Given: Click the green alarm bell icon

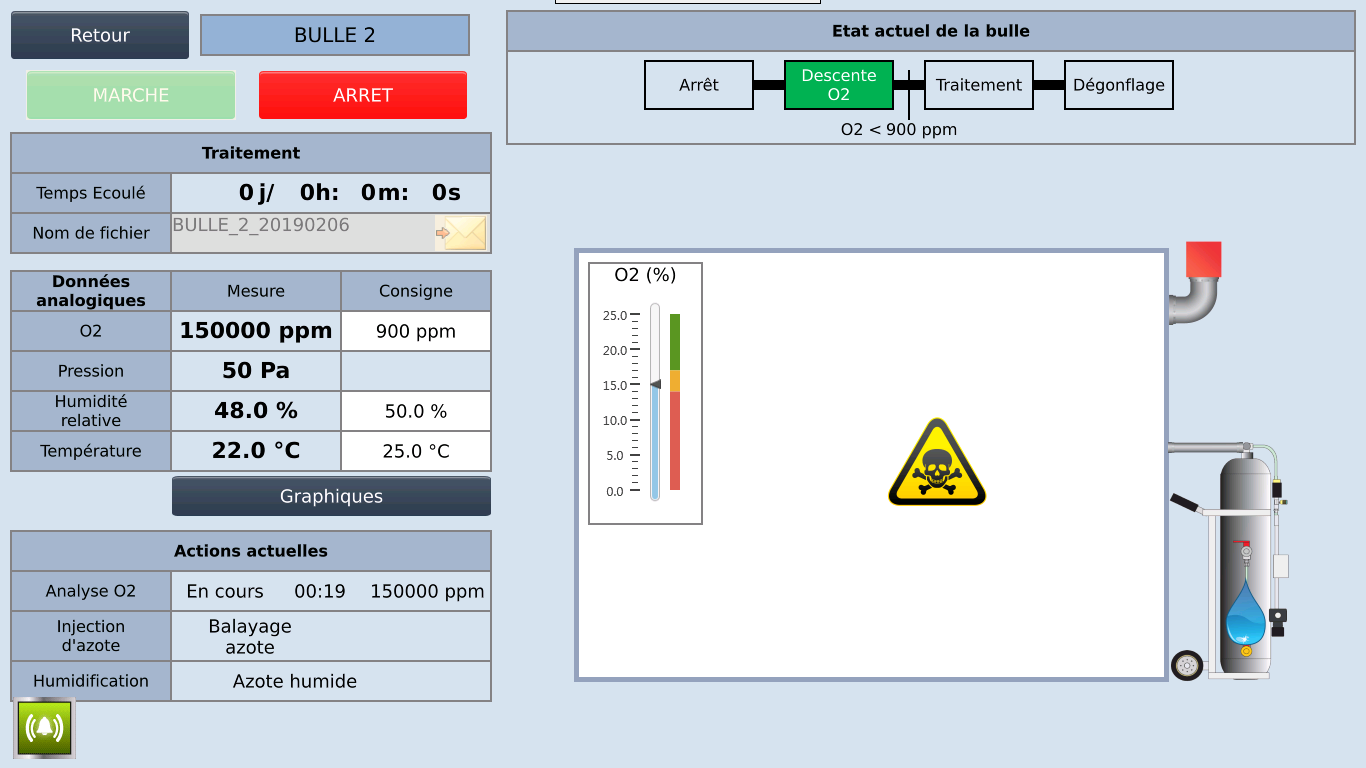Looking at the screenshot, I should (44, 728).
